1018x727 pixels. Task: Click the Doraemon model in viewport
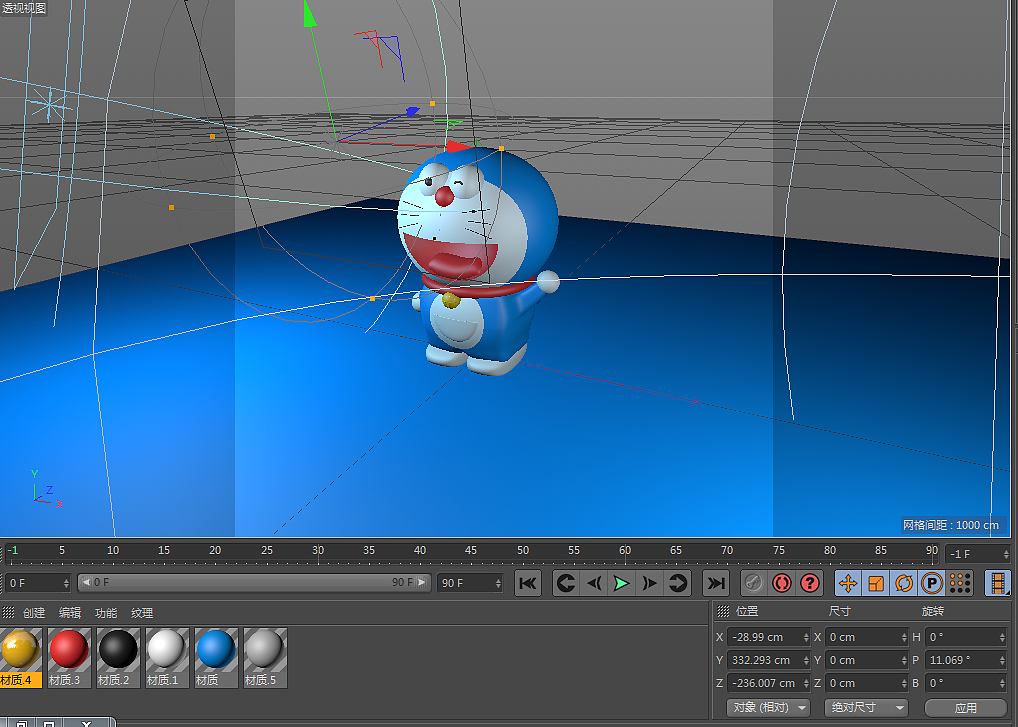pyautogui.click(x=478, y=260)
